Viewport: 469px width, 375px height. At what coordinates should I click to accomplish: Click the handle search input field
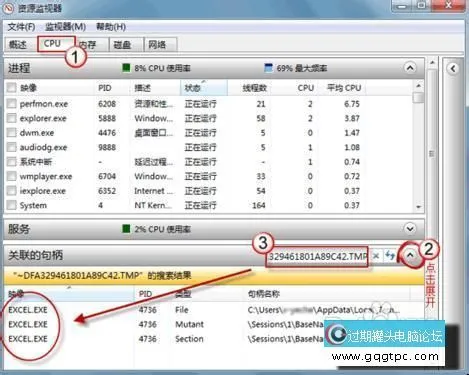tap(317, 256)
